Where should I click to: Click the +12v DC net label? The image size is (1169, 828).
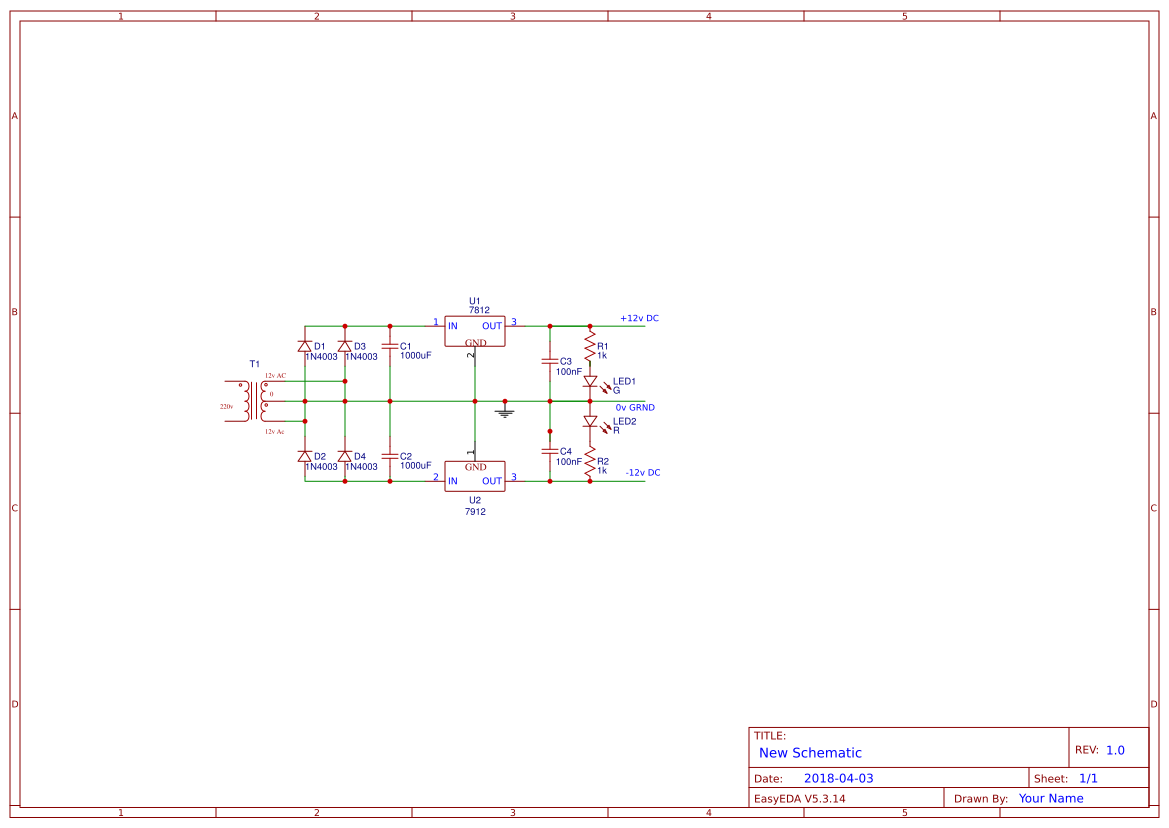639,317
